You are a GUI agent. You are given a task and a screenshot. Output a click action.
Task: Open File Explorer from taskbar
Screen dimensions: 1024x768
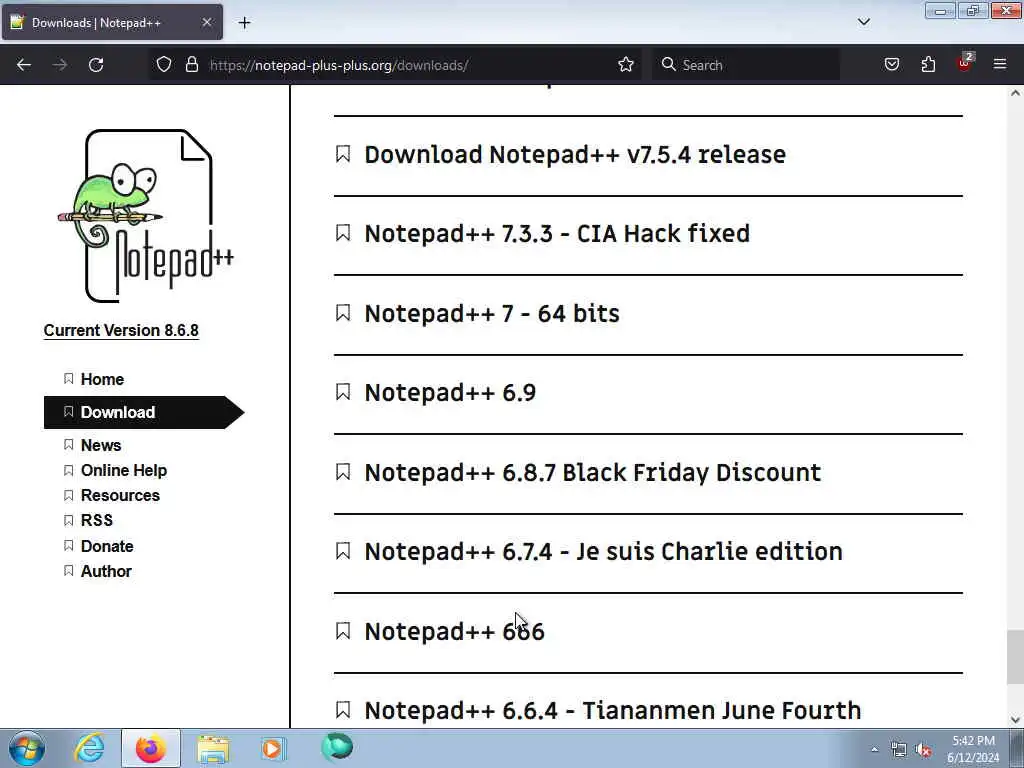213,749
